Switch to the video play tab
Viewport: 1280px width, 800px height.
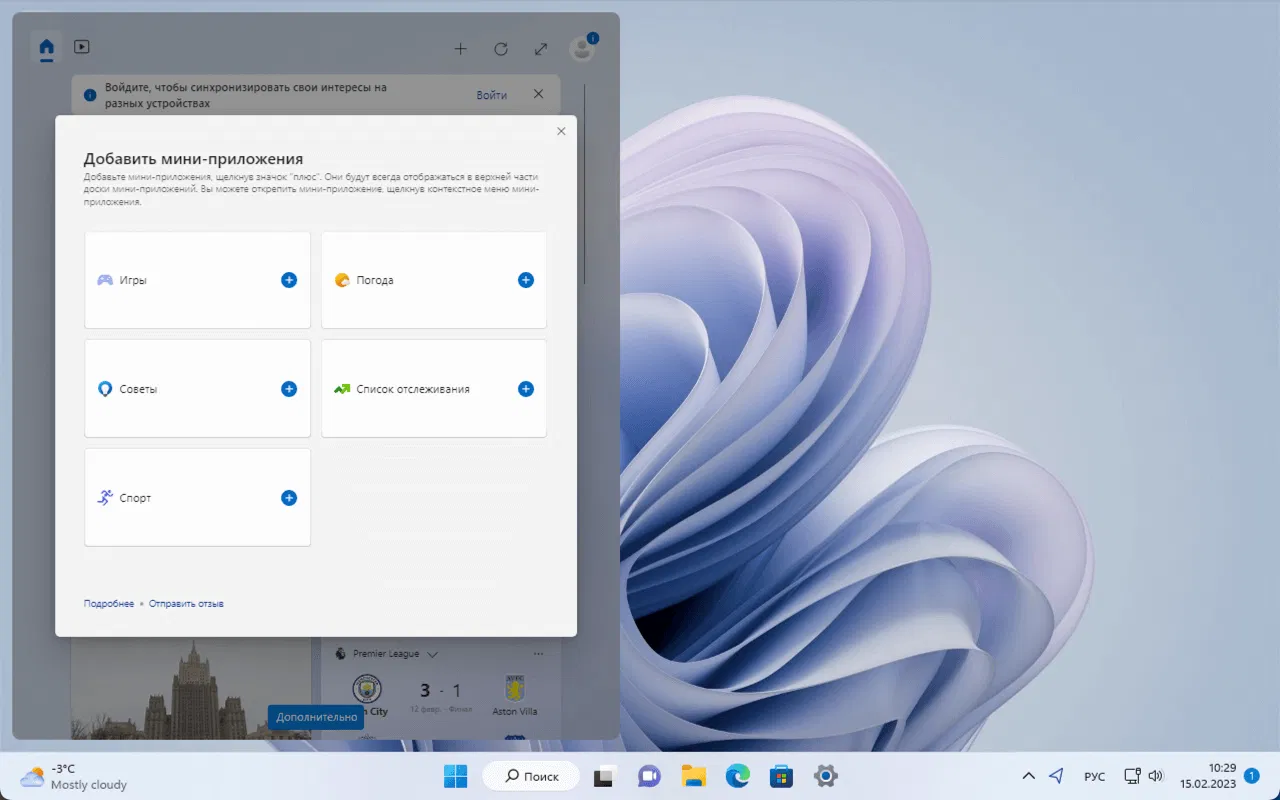point(82,47)
